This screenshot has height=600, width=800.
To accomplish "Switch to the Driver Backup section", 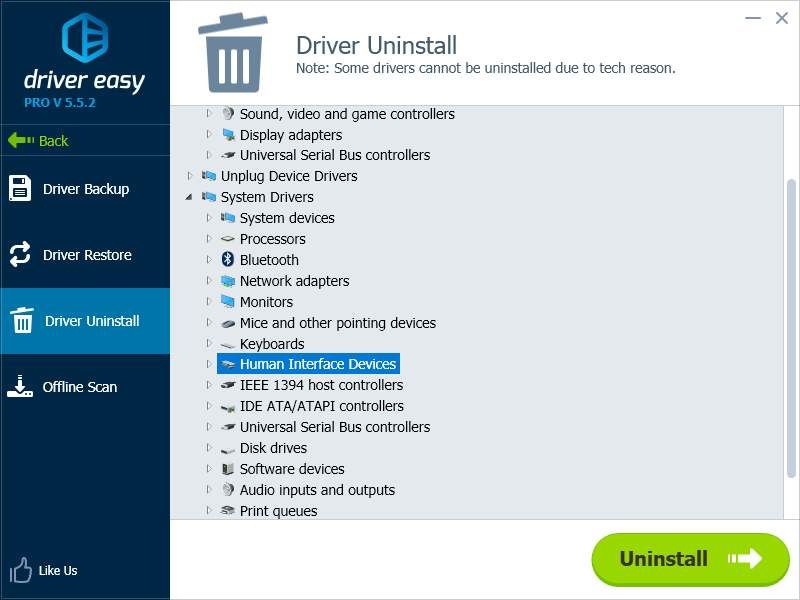I will click(85, 189).
